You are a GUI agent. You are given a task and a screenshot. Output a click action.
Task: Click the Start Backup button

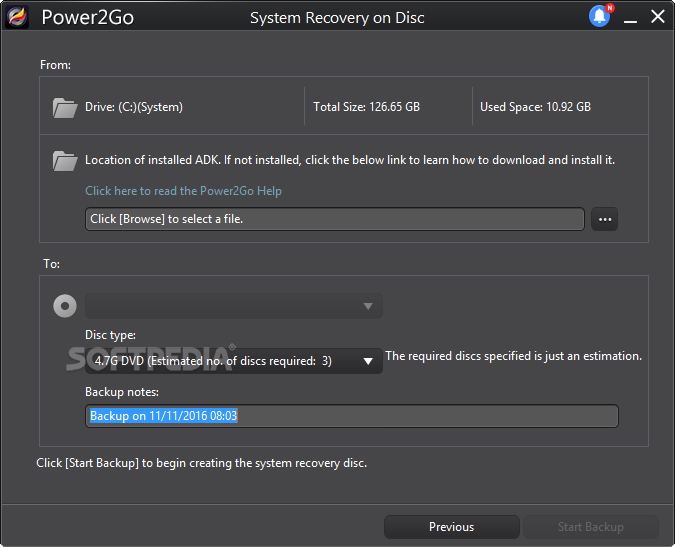click(x=591, y=527)
